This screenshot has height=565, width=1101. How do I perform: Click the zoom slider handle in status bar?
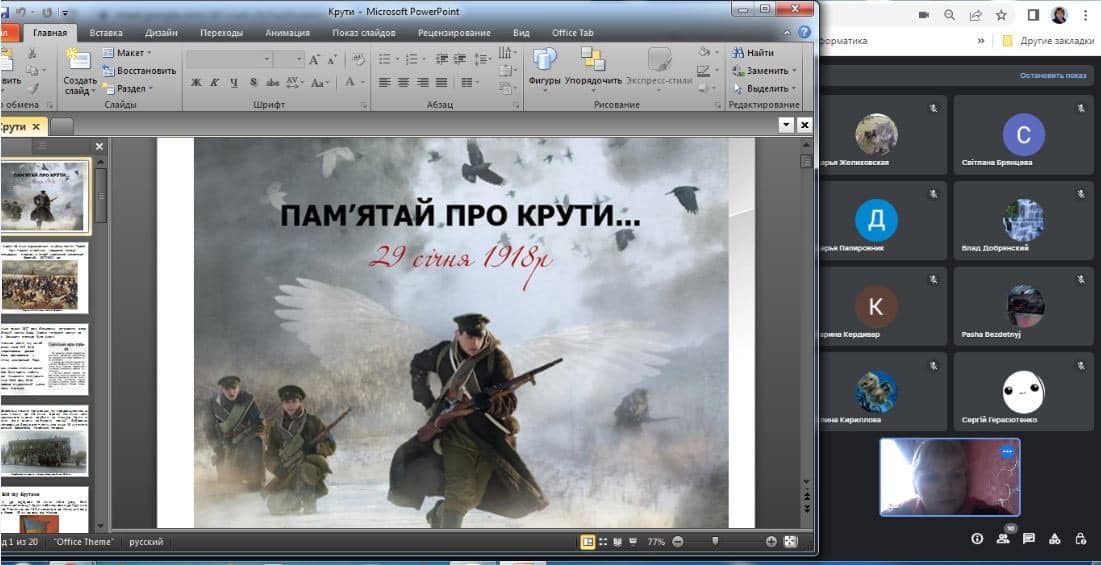click(x=714, y=542)
